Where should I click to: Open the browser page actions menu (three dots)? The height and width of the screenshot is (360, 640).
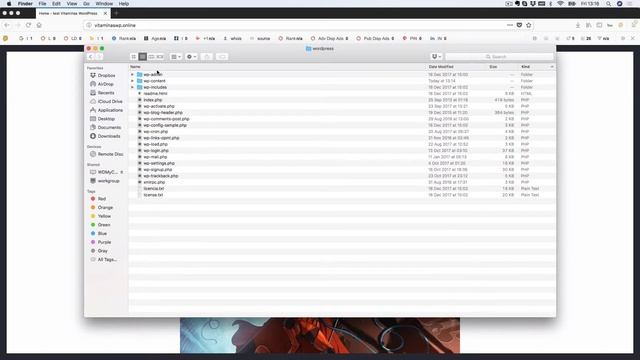point(510,25)
